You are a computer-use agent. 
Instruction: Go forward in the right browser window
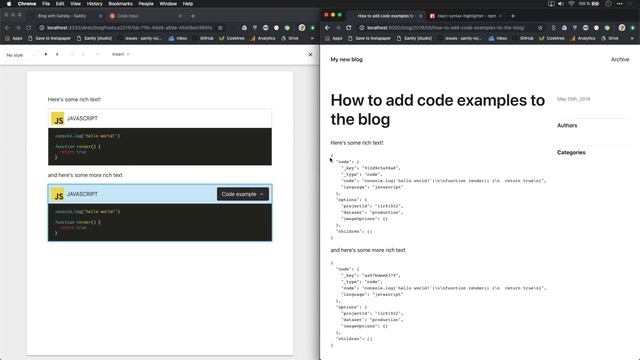point(338,28)
